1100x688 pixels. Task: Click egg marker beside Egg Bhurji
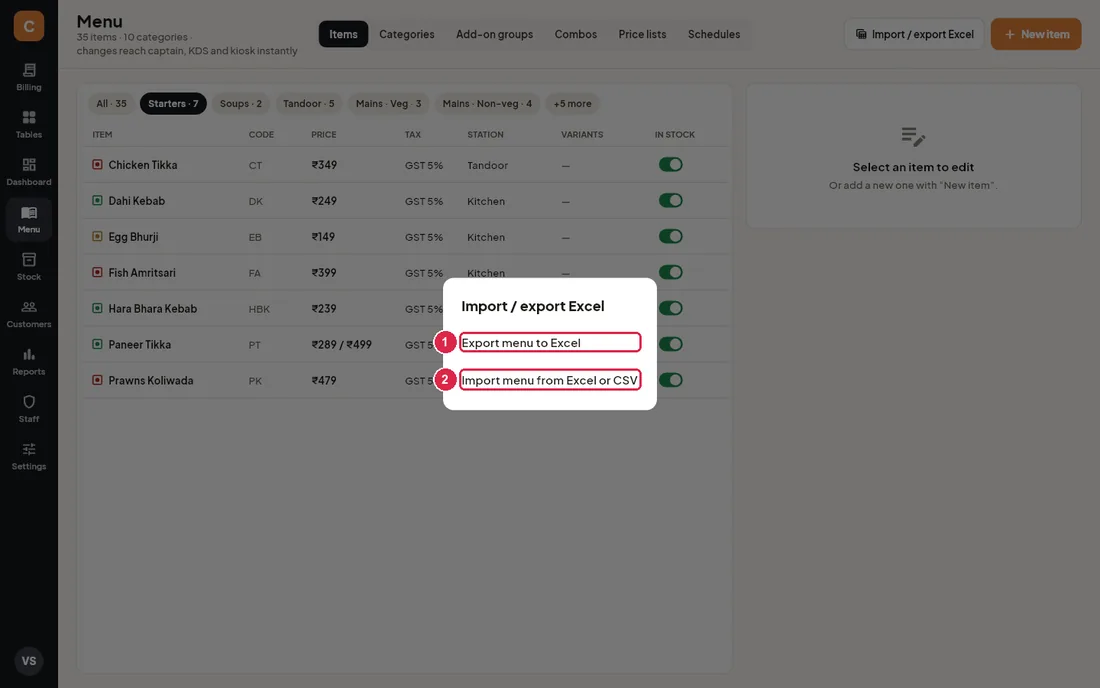click(x=98, y=236)
